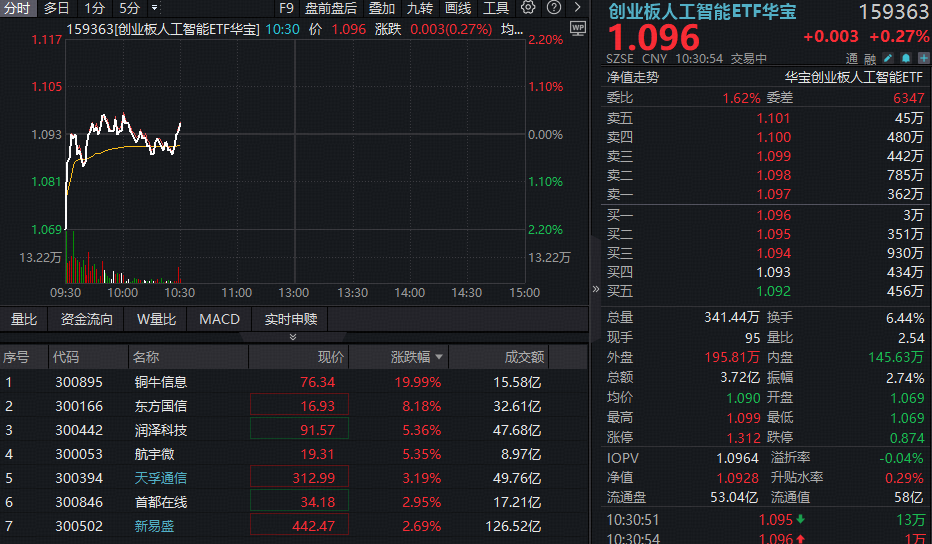Click the pencil edit note icon
This screenshot has height=544, width=932.
click(888, 58)
